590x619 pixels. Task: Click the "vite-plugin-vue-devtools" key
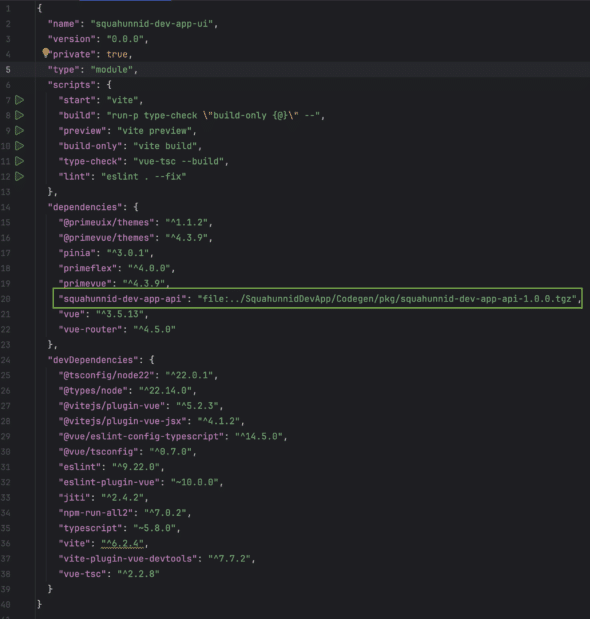click(128, 559)
